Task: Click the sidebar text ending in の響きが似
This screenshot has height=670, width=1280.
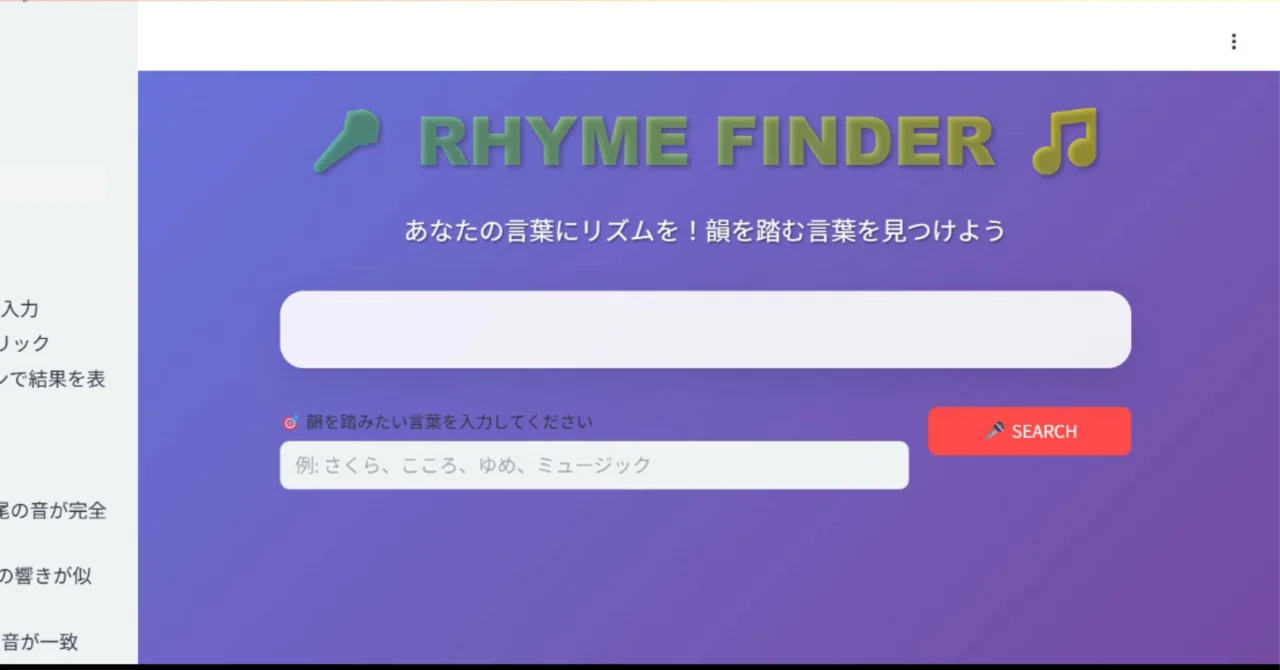Action: (x=46, y=575)
